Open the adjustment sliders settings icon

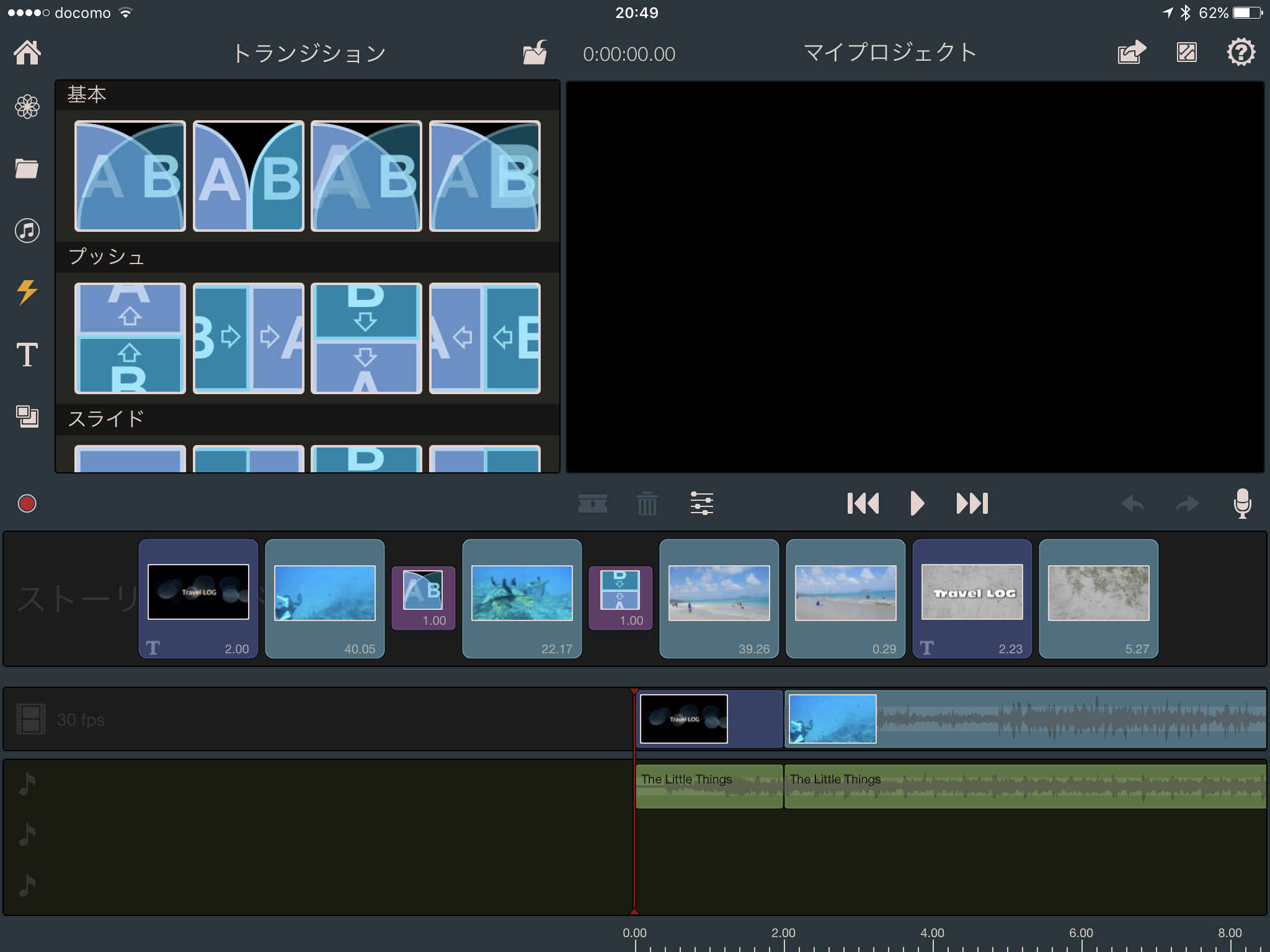click(701, 503)
